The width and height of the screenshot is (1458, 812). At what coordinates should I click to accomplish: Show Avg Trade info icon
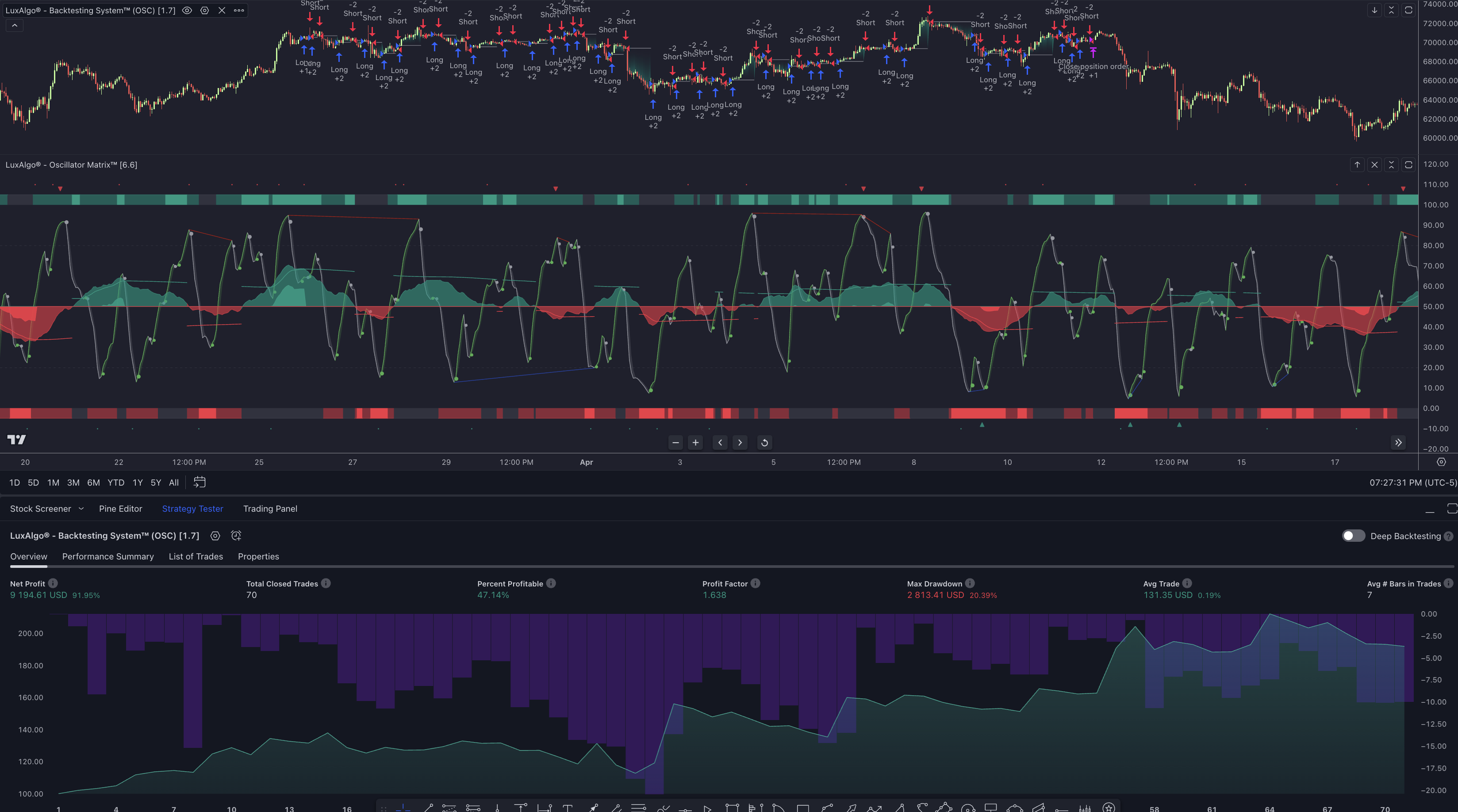click(1187, 583)
